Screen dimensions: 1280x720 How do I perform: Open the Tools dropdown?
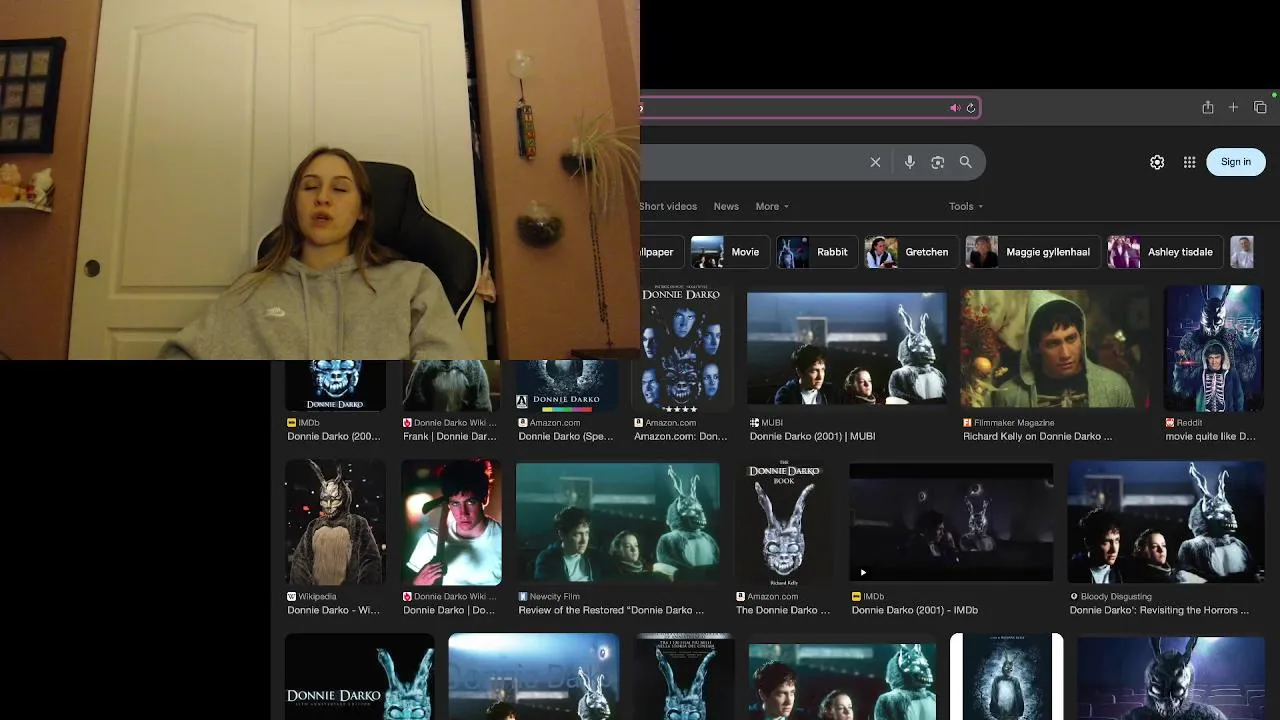[966, 206]
